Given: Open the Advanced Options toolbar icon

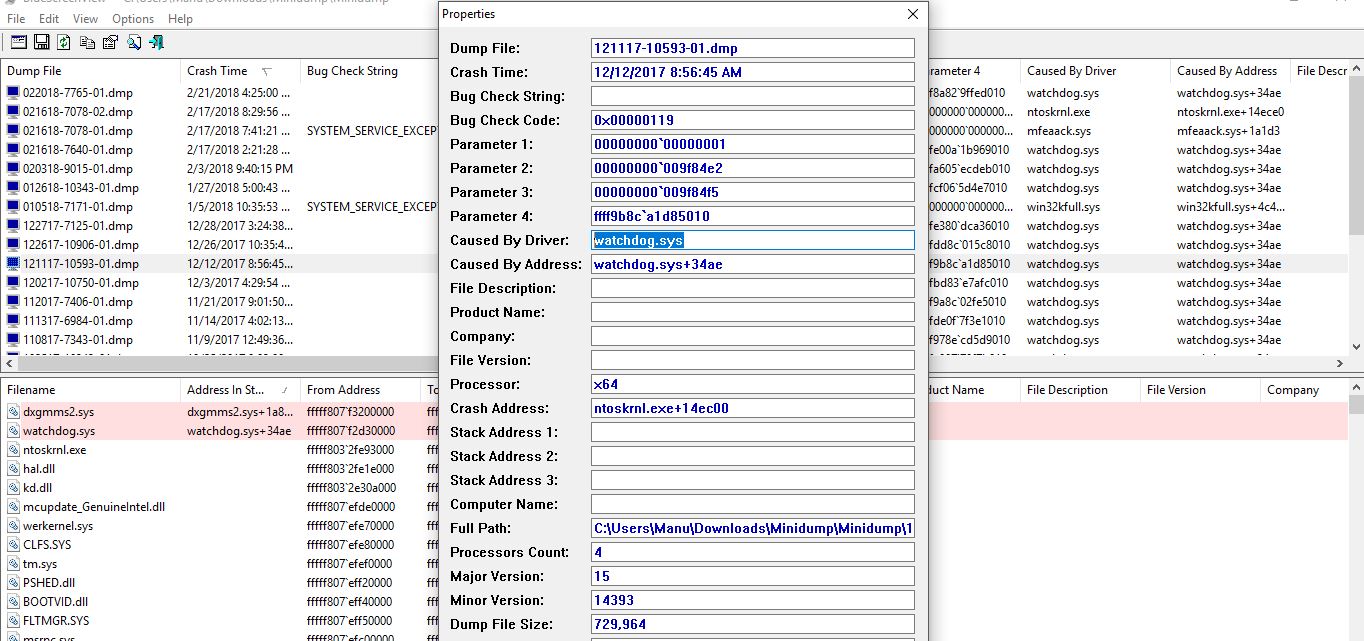Looking at the screenshot, I should [x=18, y=42].
